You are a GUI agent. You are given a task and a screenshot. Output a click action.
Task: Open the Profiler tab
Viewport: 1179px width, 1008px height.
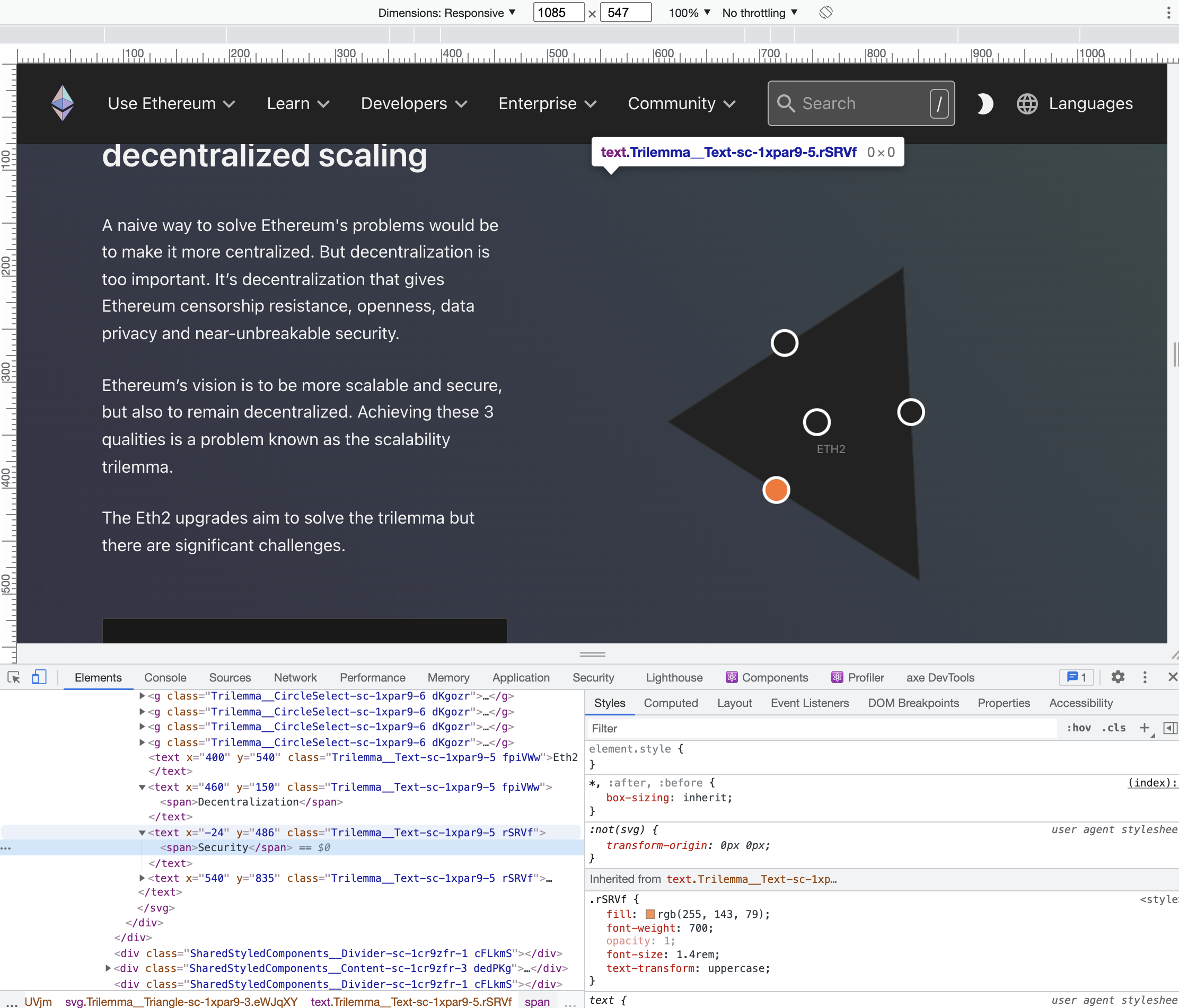[x=858, y=677]
